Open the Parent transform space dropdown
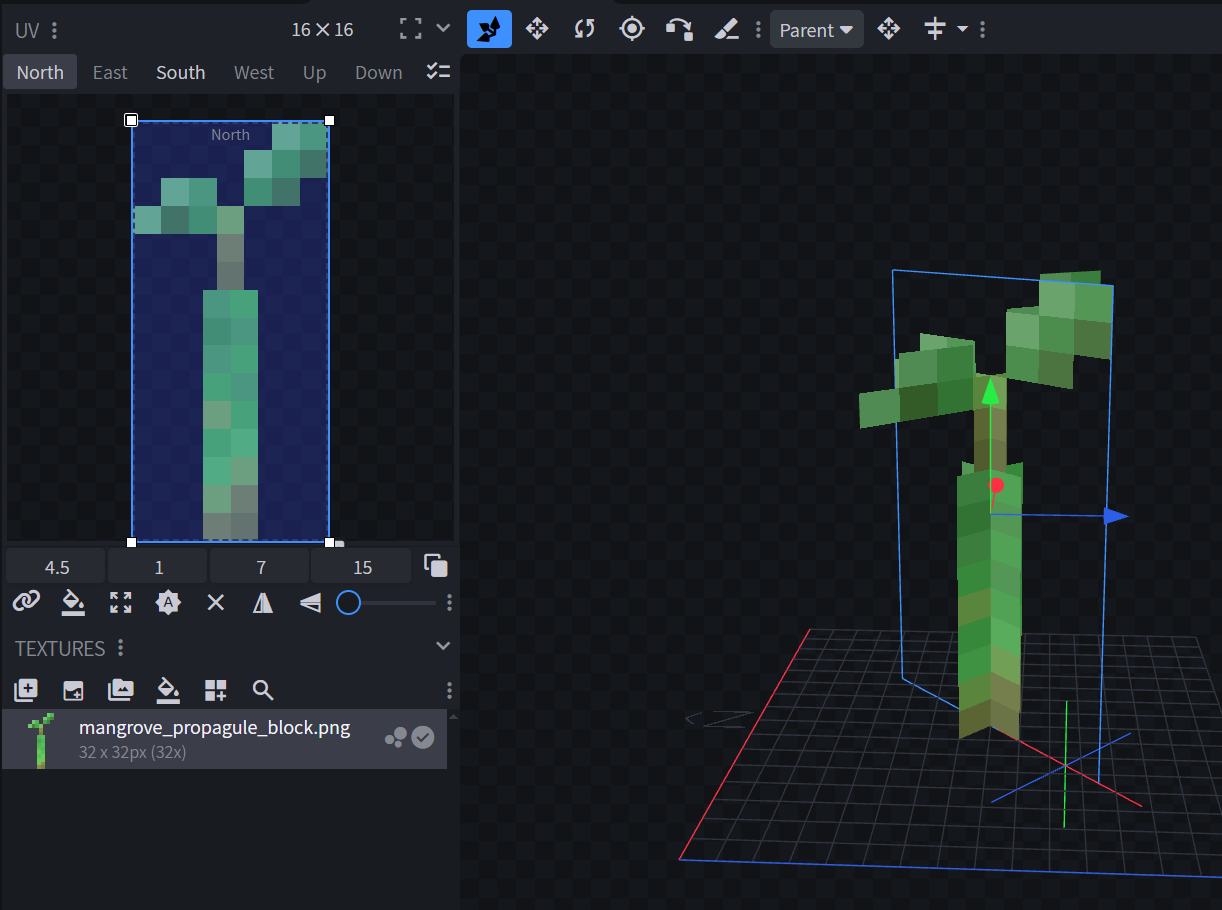 tap(817, 30)
